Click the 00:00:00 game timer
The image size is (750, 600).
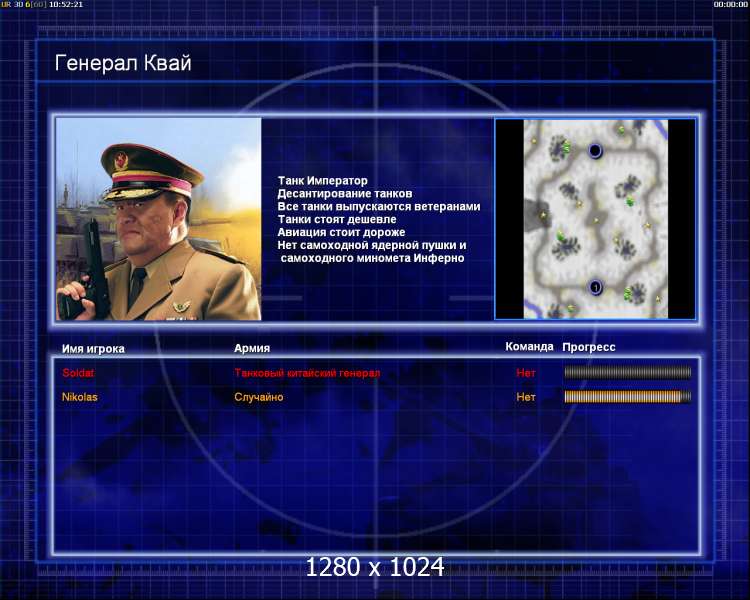tap(730, 4)
